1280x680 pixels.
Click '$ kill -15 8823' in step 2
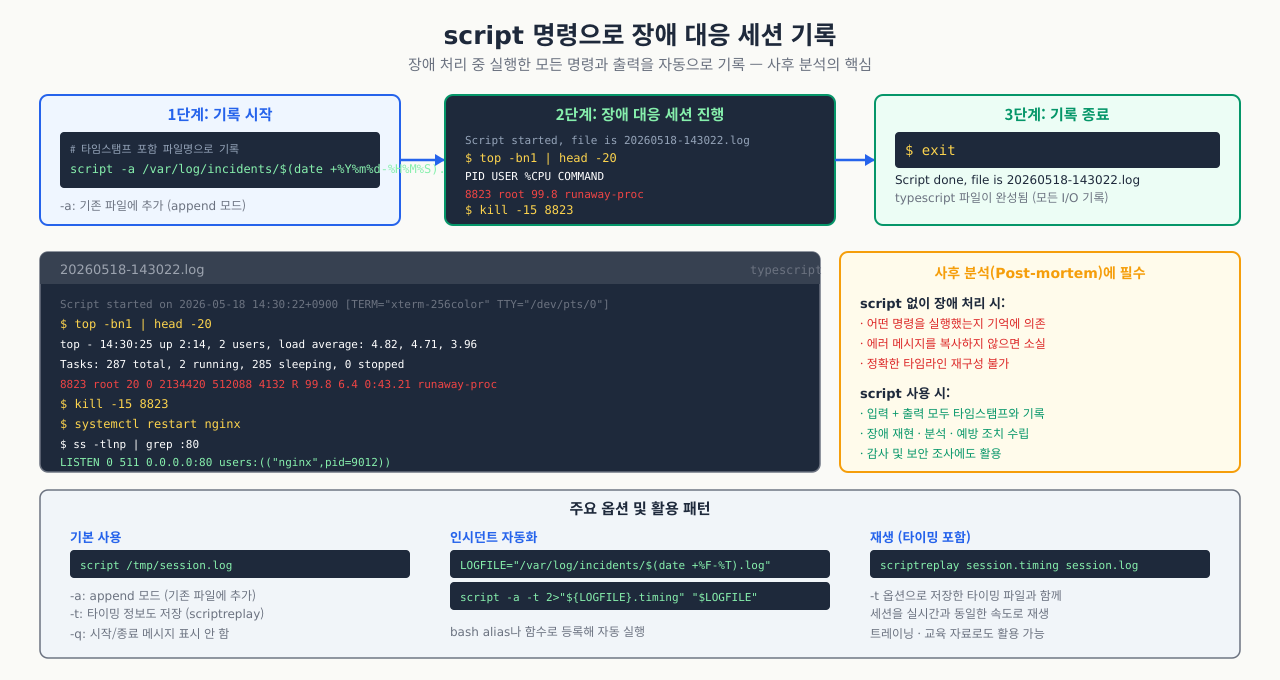click(519, 210)
